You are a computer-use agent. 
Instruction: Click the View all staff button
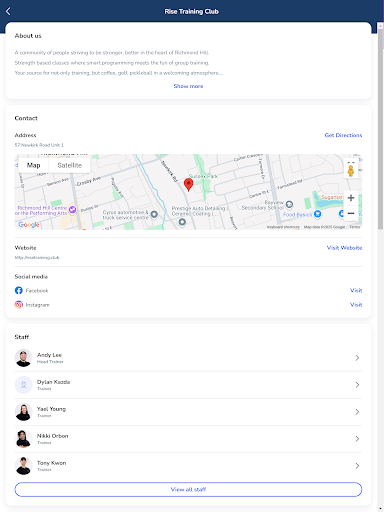point(188,489)
